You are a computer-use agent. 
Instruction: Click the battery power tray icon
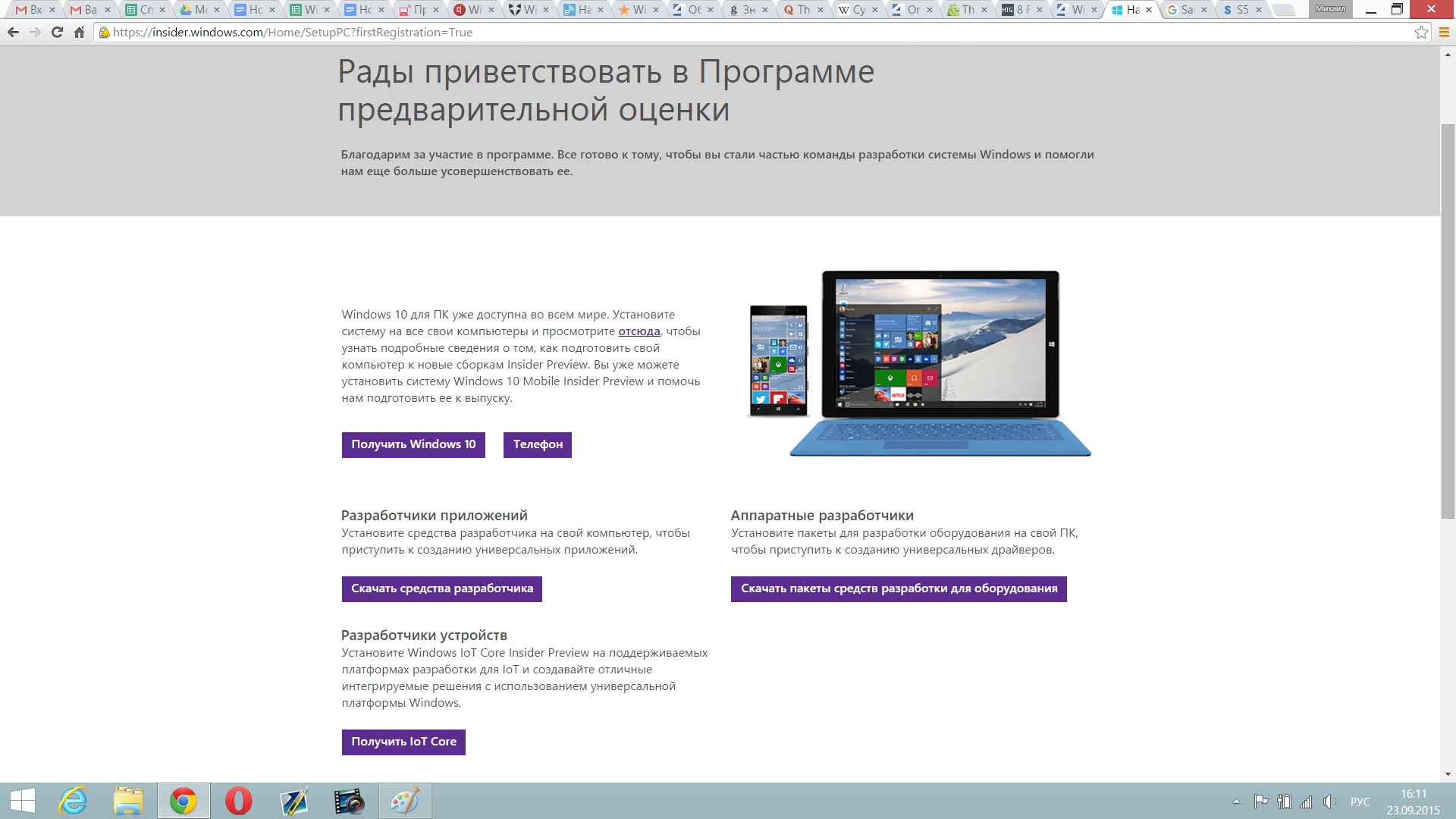[1284, 802]
